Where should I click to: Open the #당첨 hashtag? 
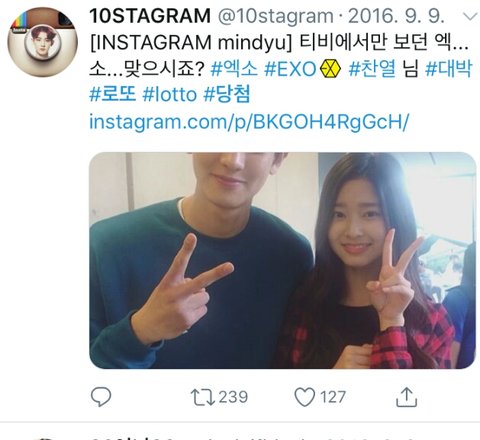click(227, 94)
